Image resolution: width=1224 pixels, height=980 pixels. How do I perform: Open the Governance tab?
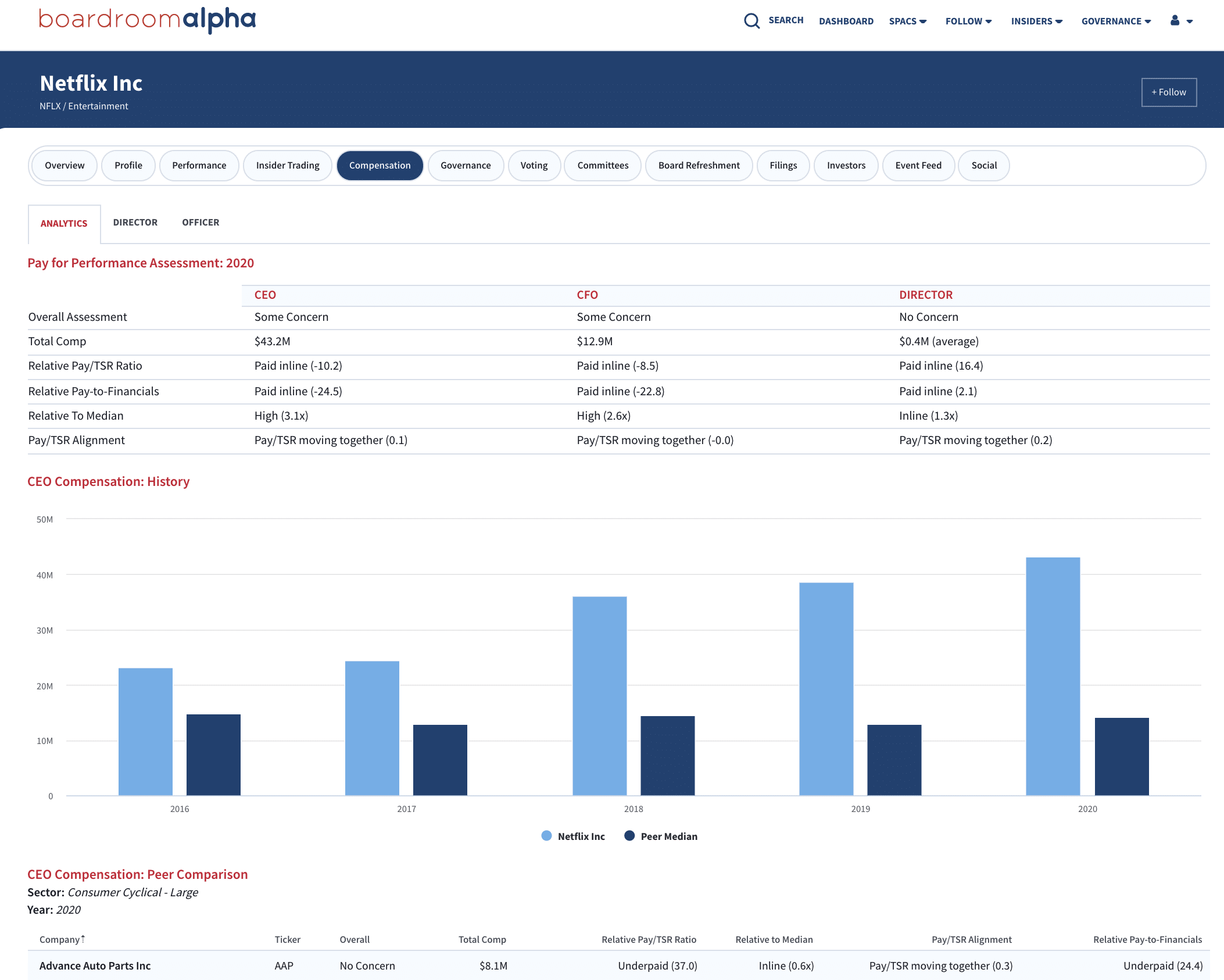[466, 166]
